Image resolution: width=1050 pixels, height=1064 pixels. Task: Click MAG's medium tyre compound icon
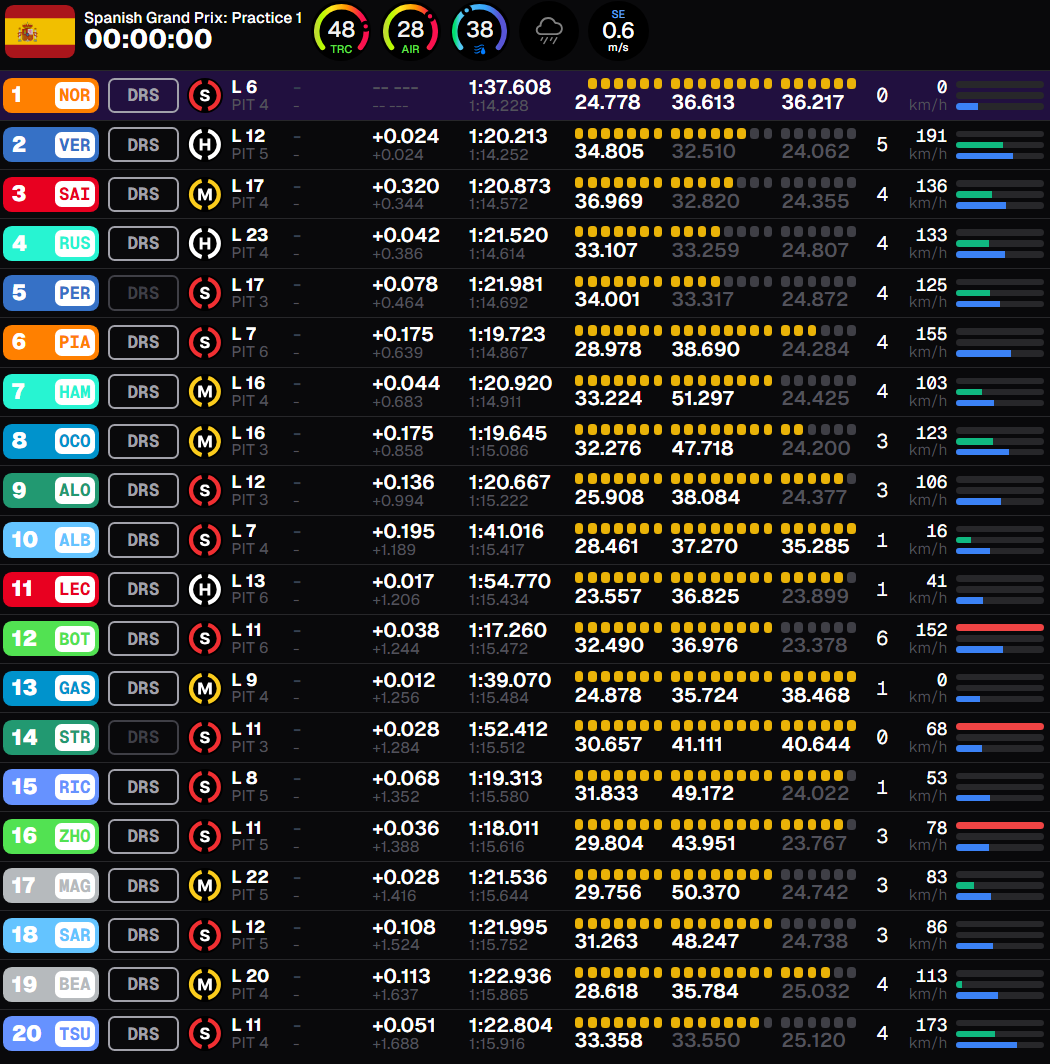(x=204, y=886)
